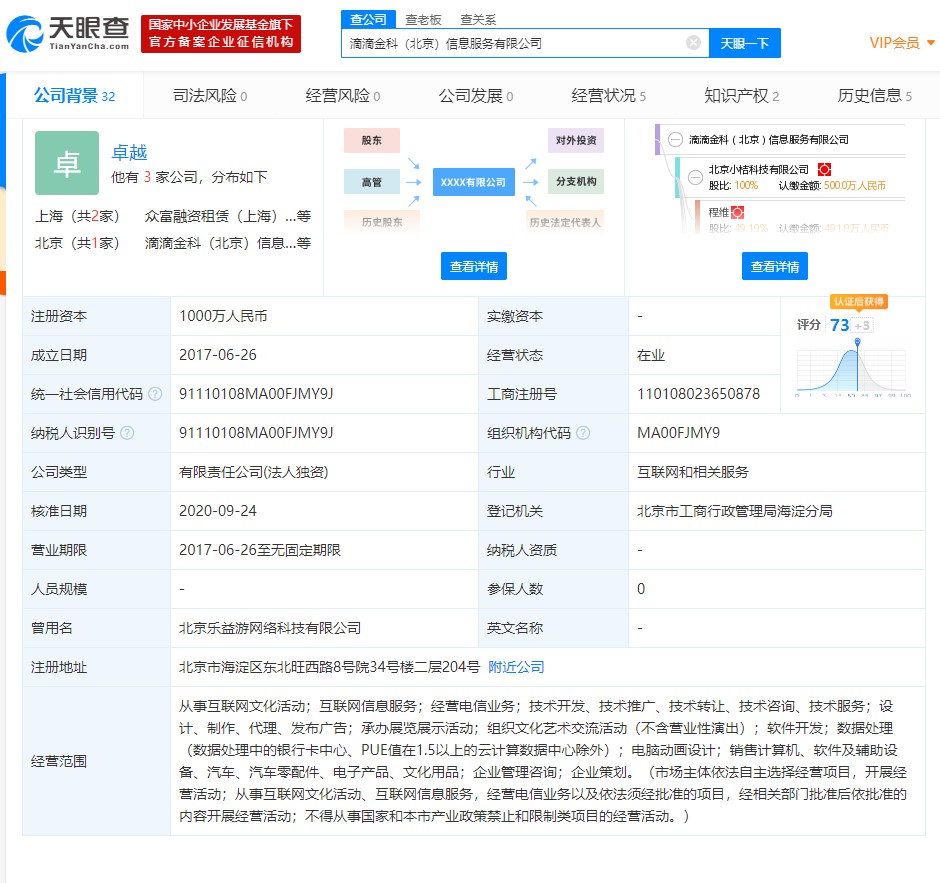Click the 历史法定代表人 box in the diagram

tap(565, 222)
